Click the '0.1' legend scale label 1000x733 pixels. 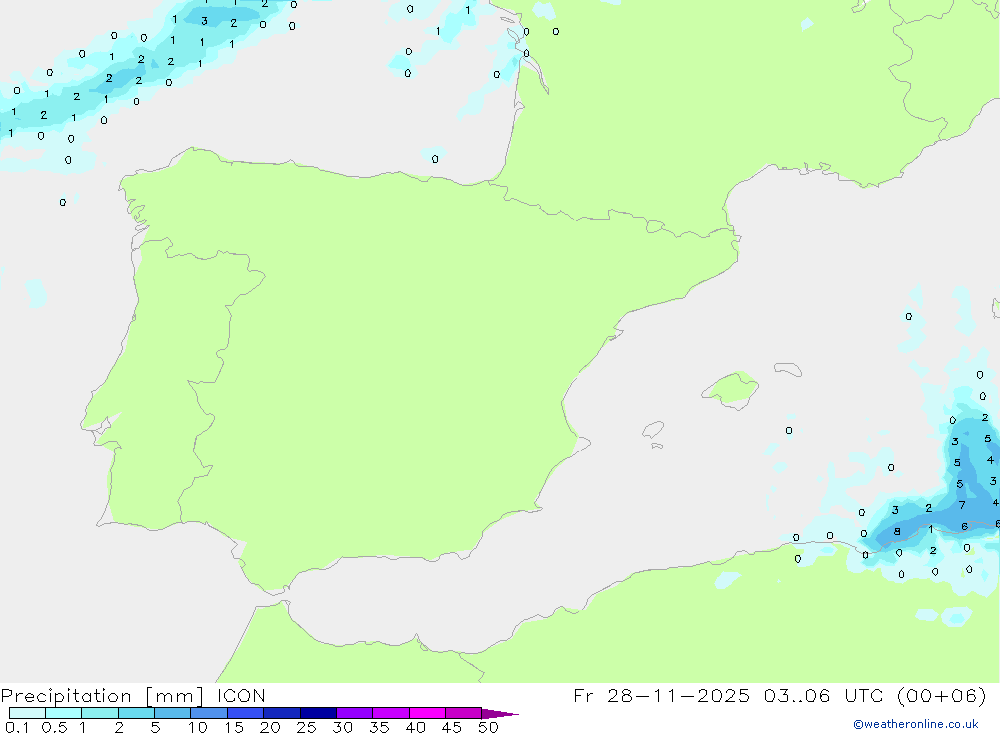pyautogui.click(x=17, y=727)
